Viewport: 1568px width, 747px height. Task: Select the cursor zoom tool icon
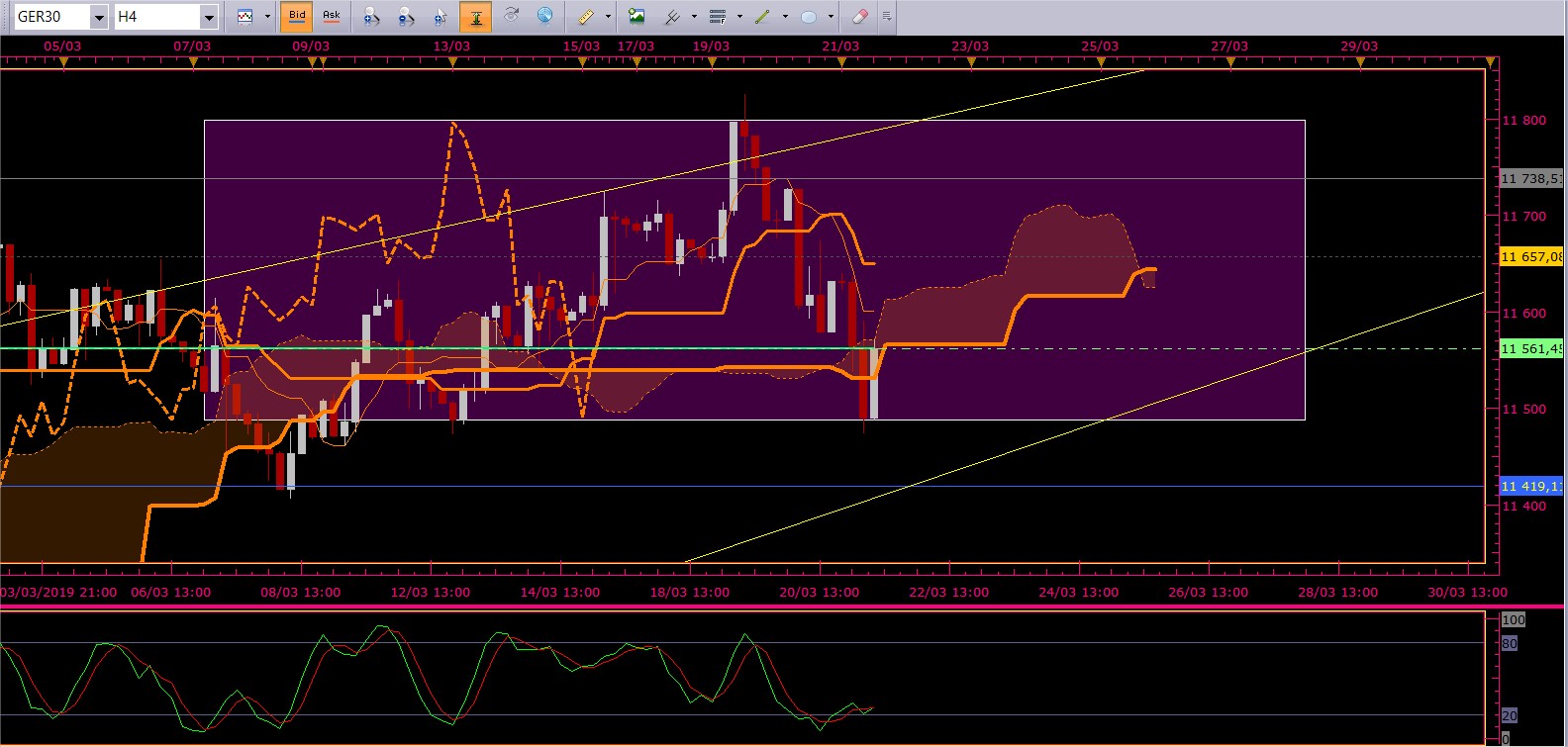(441, 17)
